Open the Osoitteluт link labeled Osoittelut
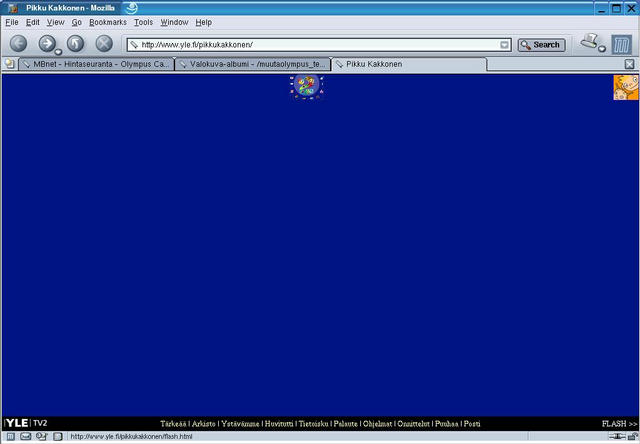Viewport: 640px width, 444px height. click(x=413, y=424)
